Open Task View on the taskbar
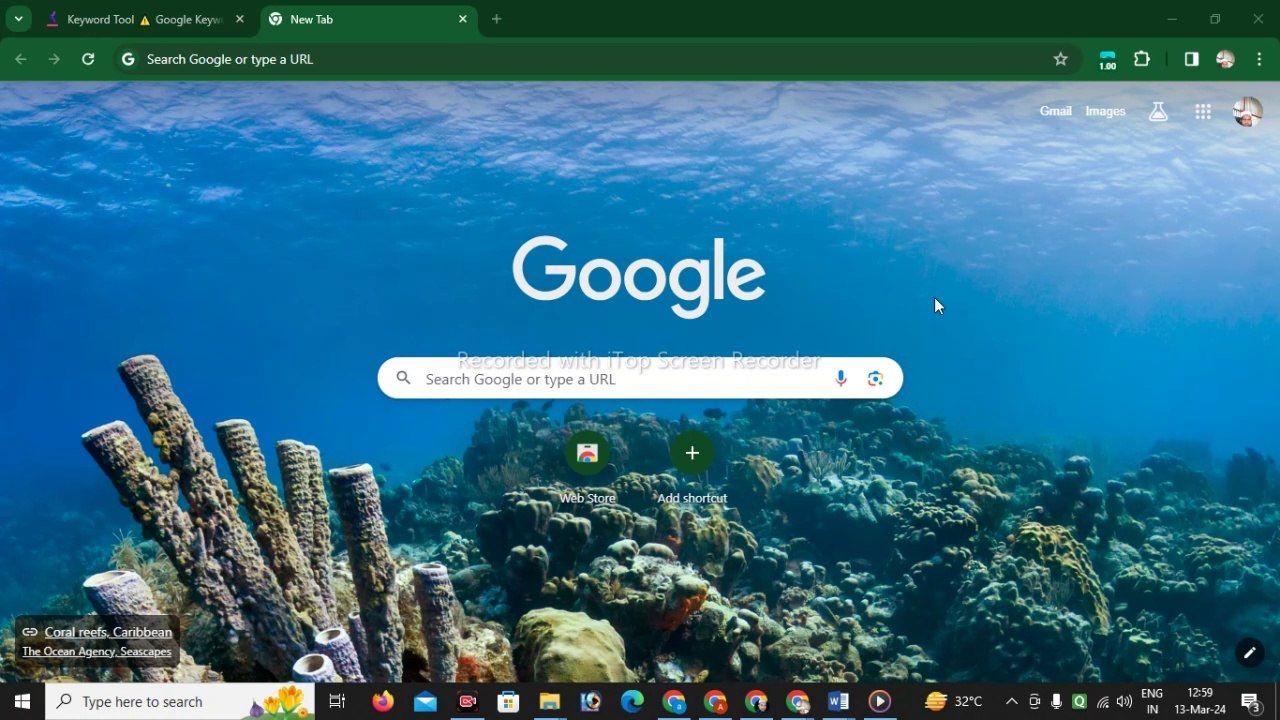Screen dimensions: 1280x720 coord(337,701)
